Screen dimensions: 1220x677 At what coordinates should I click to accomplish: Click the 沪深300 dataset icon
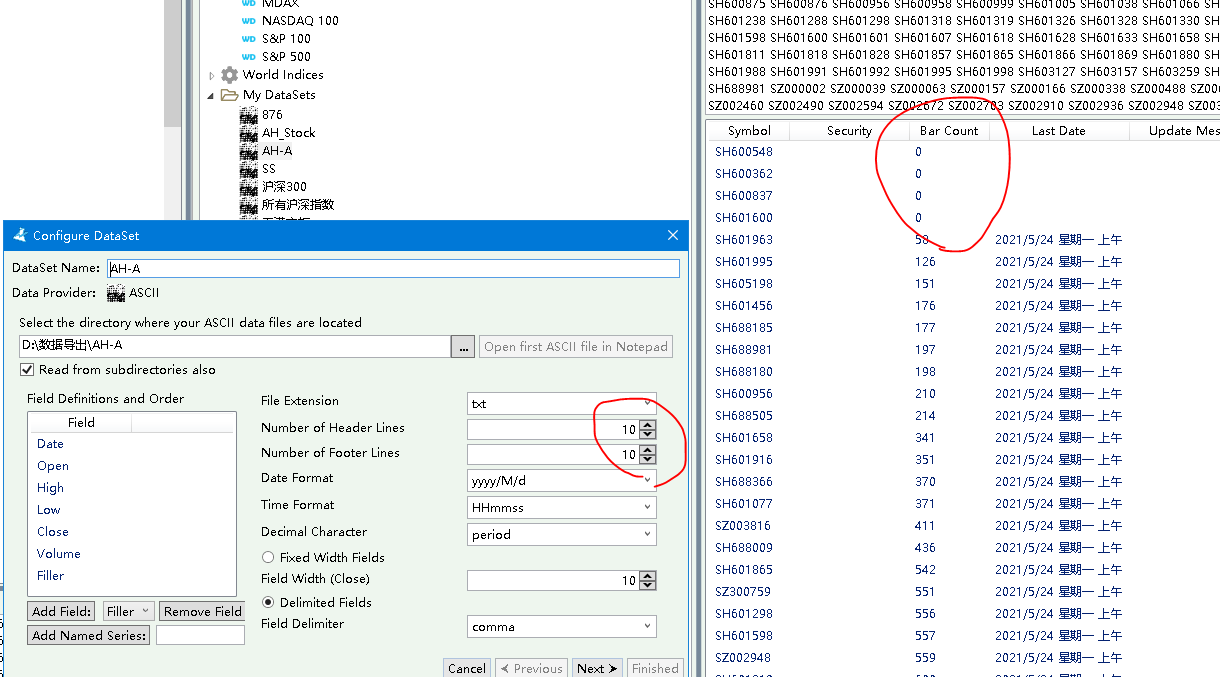[x=249, y=187]
